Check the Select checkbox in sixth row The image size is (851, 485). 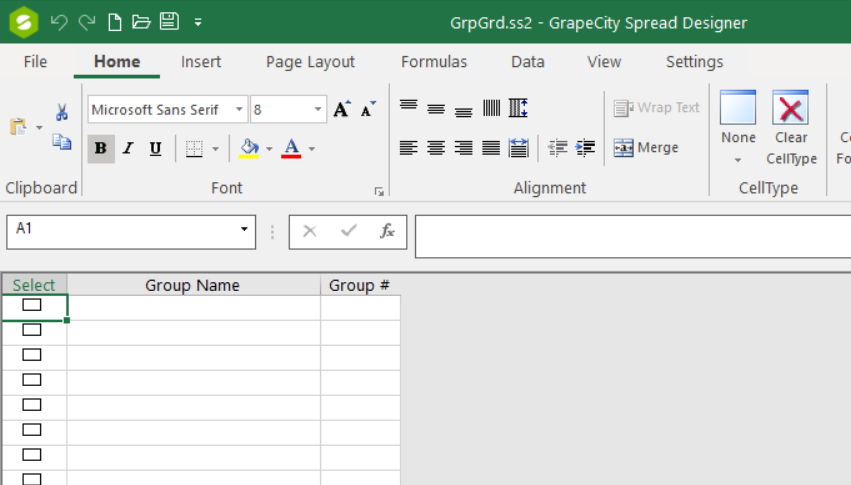pos(31,430)
